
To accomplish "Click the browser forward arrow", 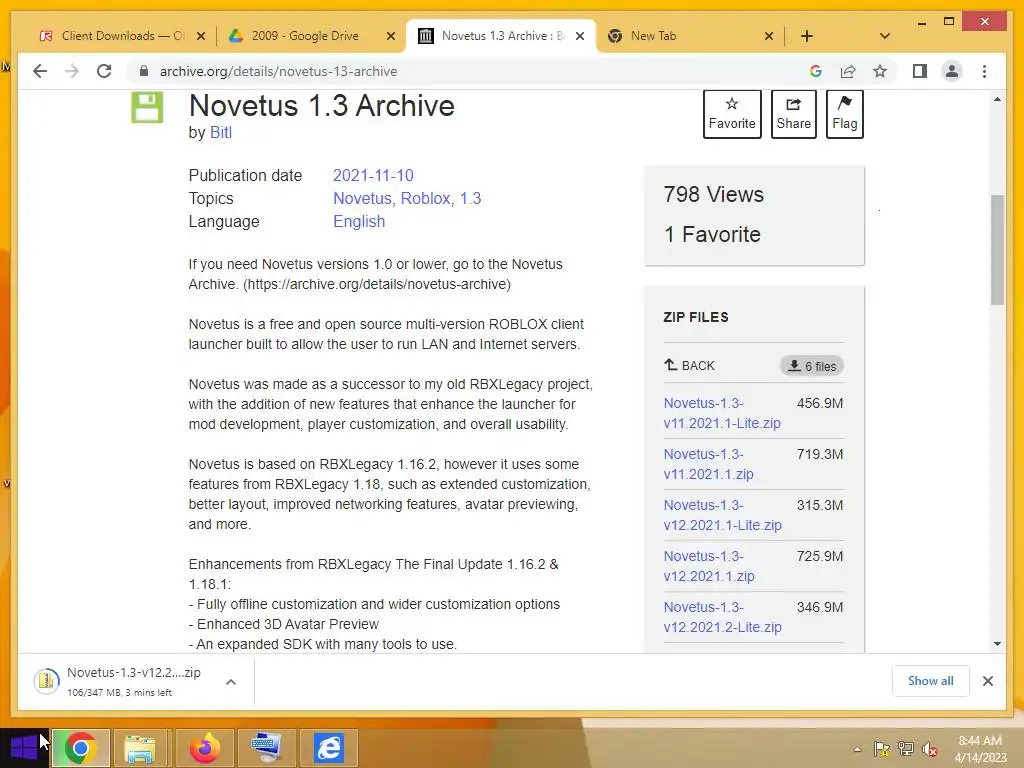I will tap(72, 71).
